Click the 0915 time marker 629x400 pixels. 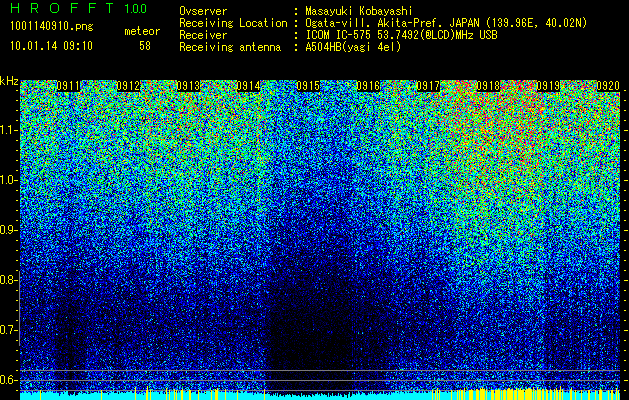(x=308, y=86)
